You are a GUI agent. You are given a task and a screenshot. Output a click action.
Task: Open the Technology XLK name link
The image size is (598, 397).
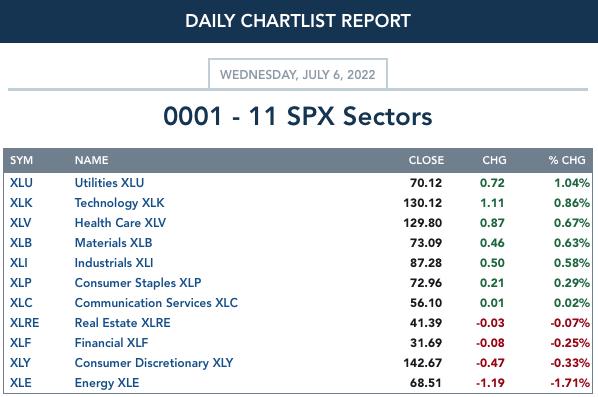[x=119, y=203]
